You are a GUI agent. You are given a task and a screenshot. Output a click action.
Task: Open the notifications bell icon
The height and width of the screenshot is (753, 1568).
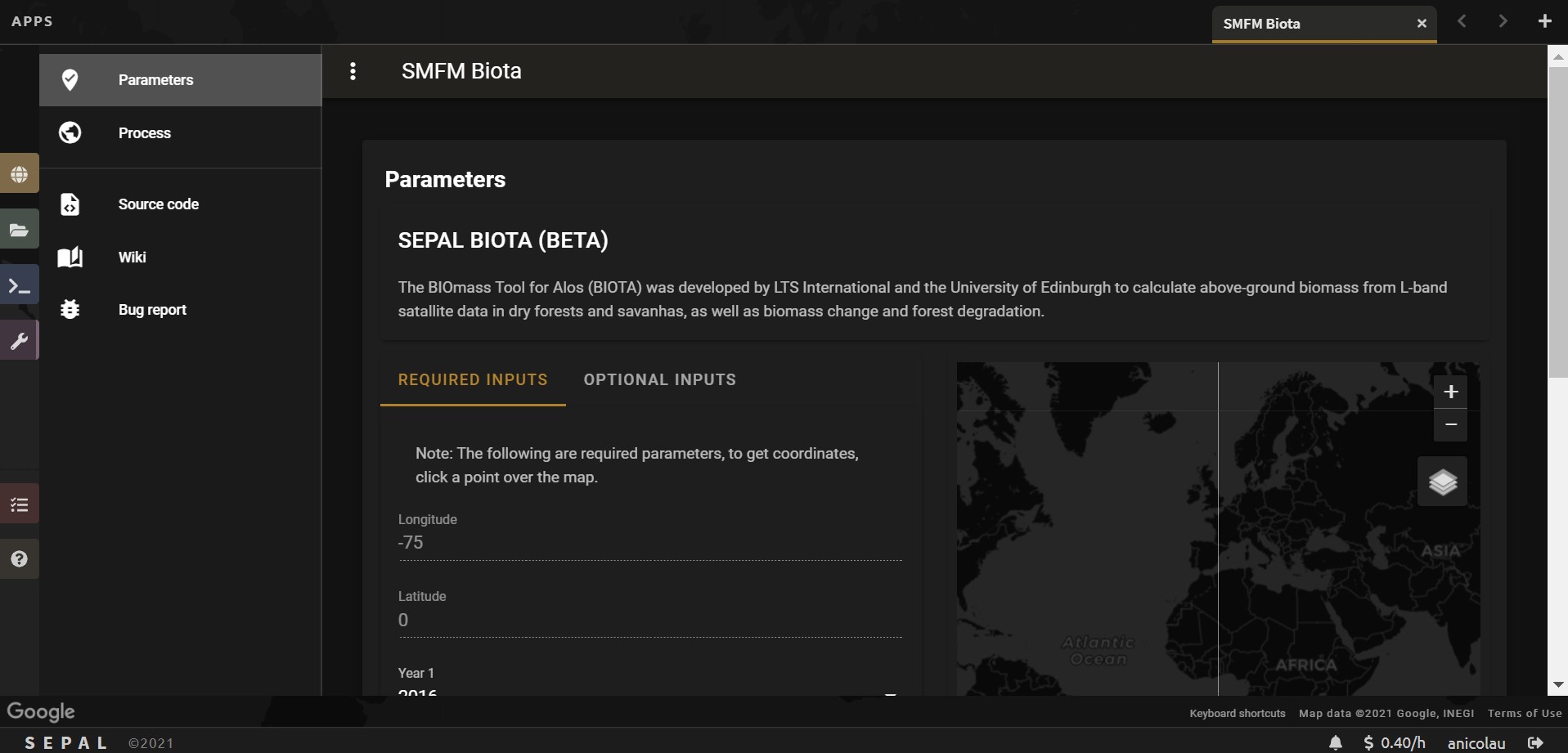(x=1336, y=742)
